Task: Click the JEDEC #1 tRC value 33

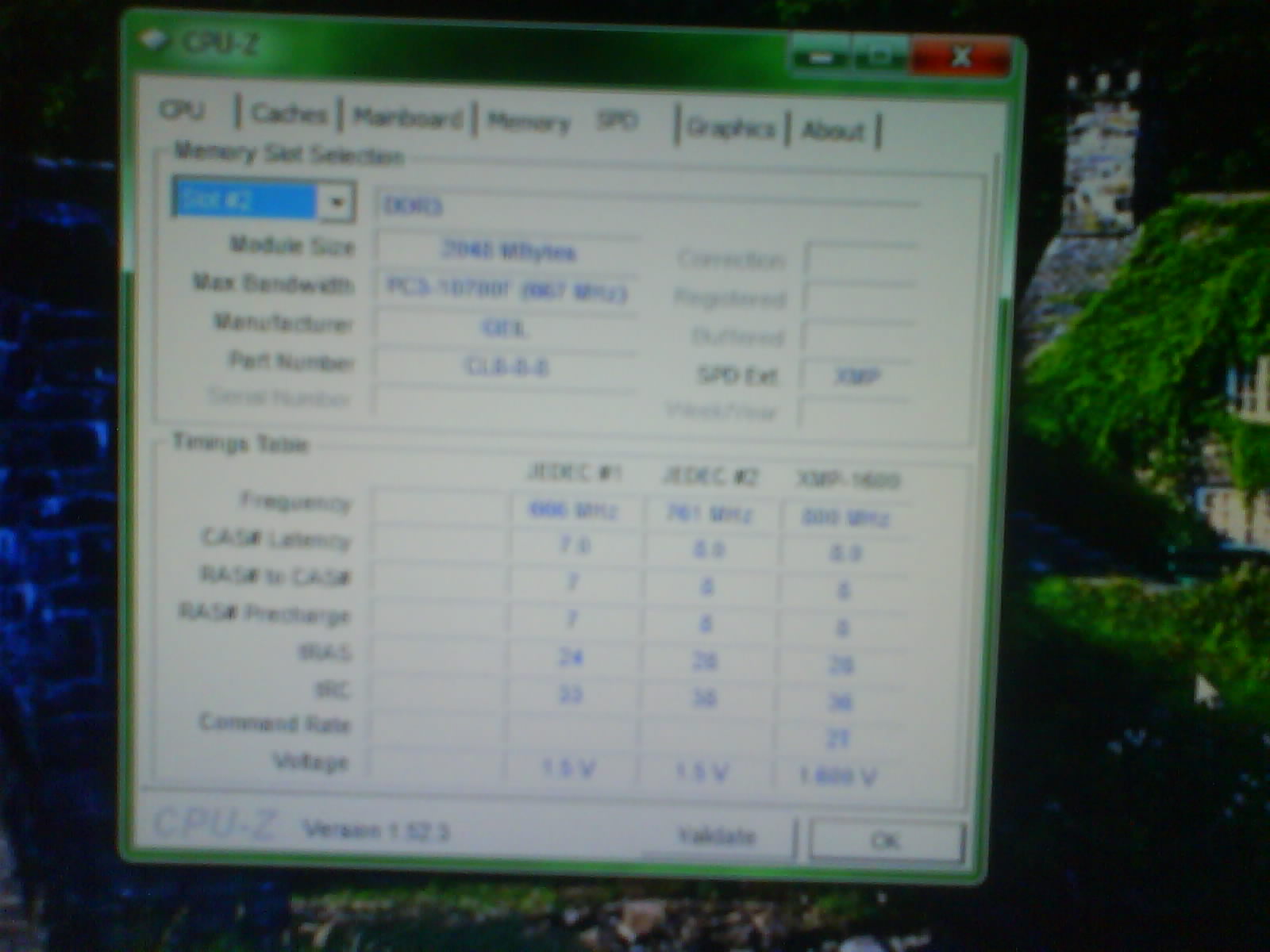Action: tap(570, 694)
